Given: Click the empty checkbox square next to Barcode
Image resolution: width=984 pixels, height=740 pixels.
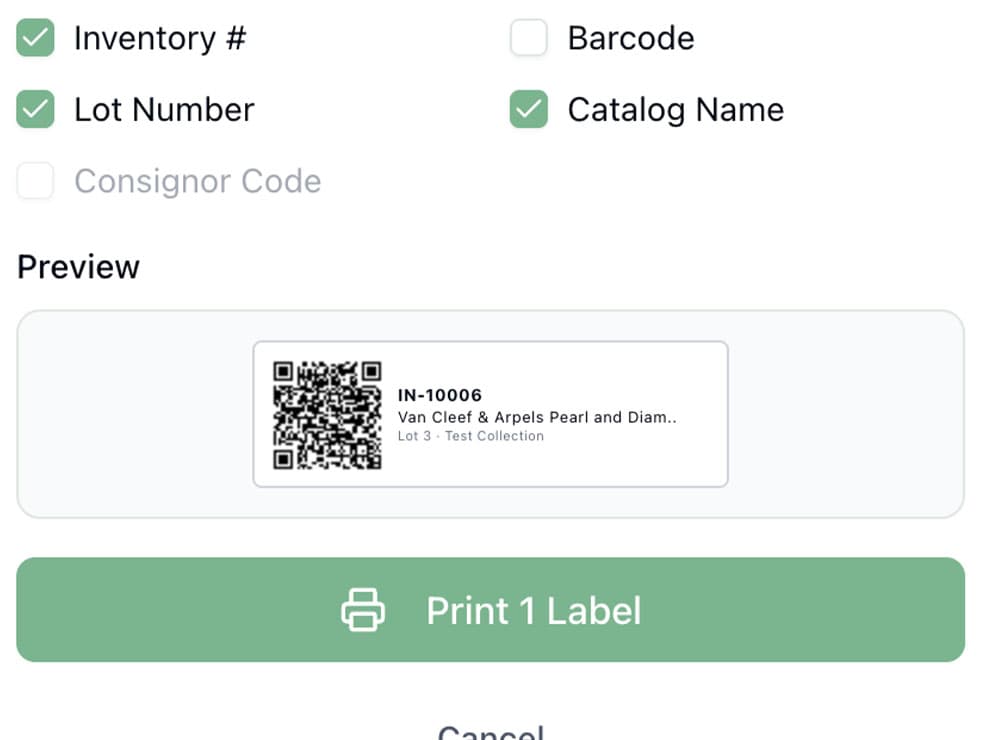Looking at the screenshot, I should 528,38.
